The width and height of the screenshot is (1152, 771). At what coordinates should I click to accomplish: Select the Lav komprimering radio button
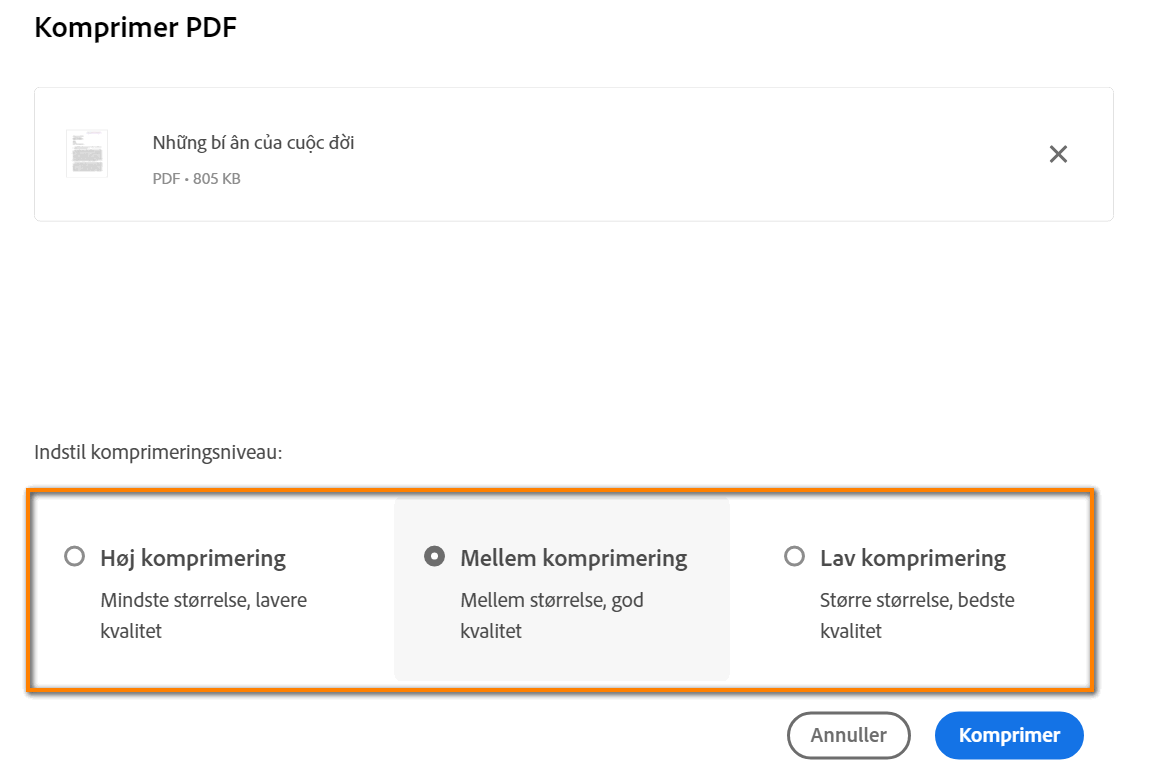click(795, 557)
